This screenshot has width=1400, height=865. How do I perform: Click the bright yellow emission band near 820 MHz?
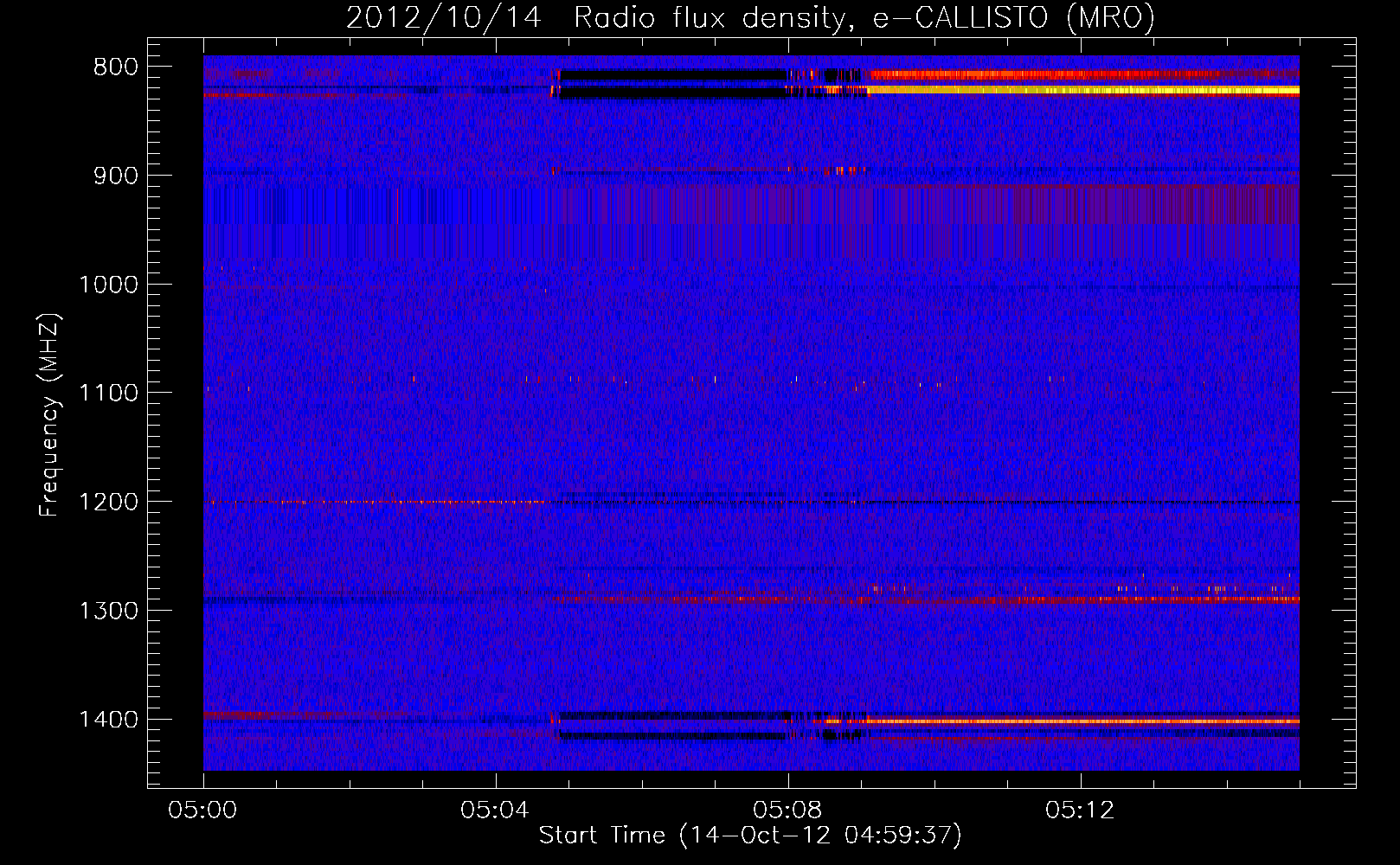point(1082,90)
